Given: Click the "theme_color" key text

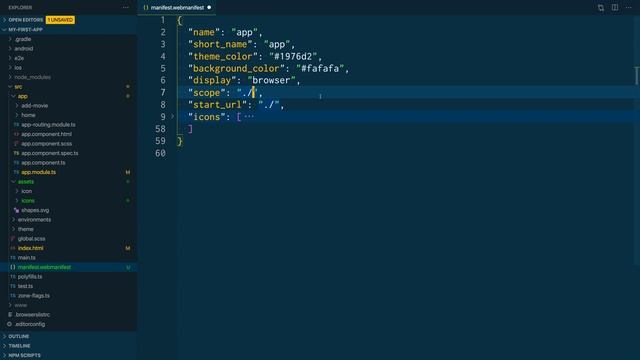Looking at the screenshot, I should pyautogui.click(x=223, y=56).
